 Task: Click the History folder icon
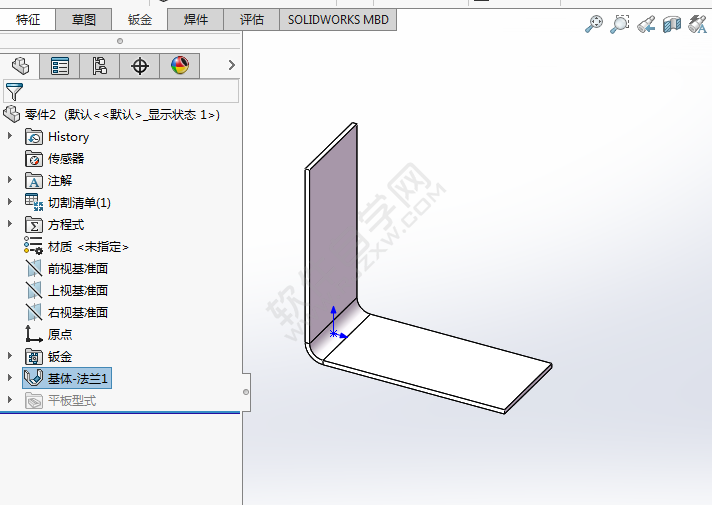point(34,137)
